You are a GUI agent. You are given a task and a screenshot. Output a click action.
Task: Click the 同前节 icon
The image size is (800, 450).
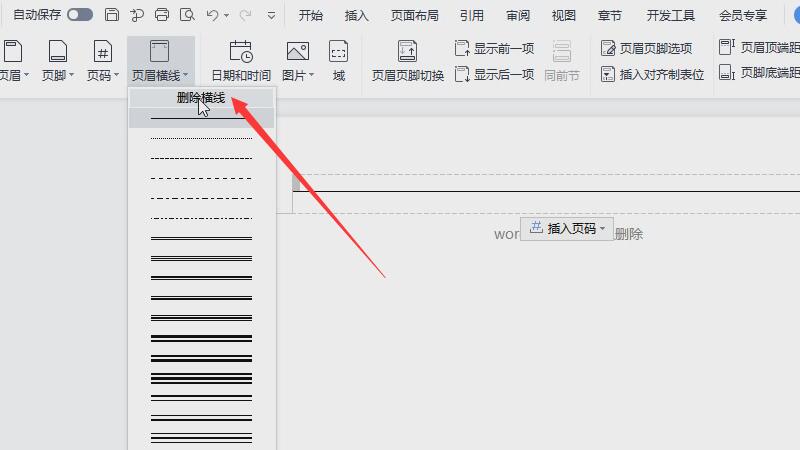pyautogui.click(x=561, y=52)
